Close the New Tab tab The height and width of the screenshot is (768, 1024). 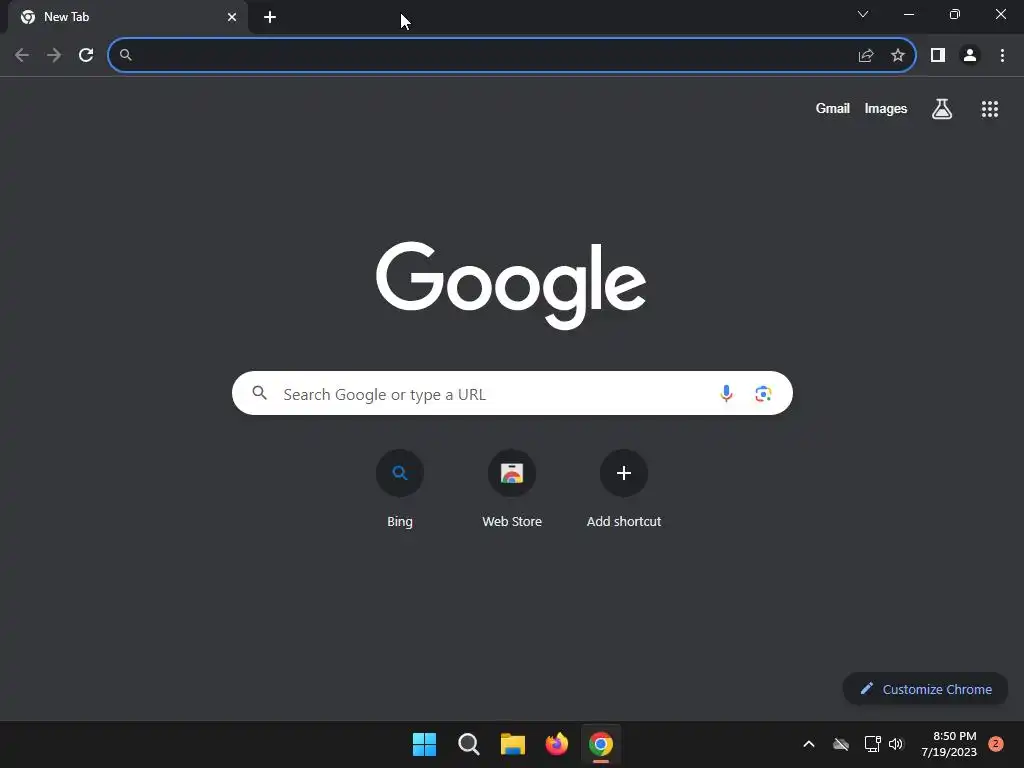click(232, 17)
